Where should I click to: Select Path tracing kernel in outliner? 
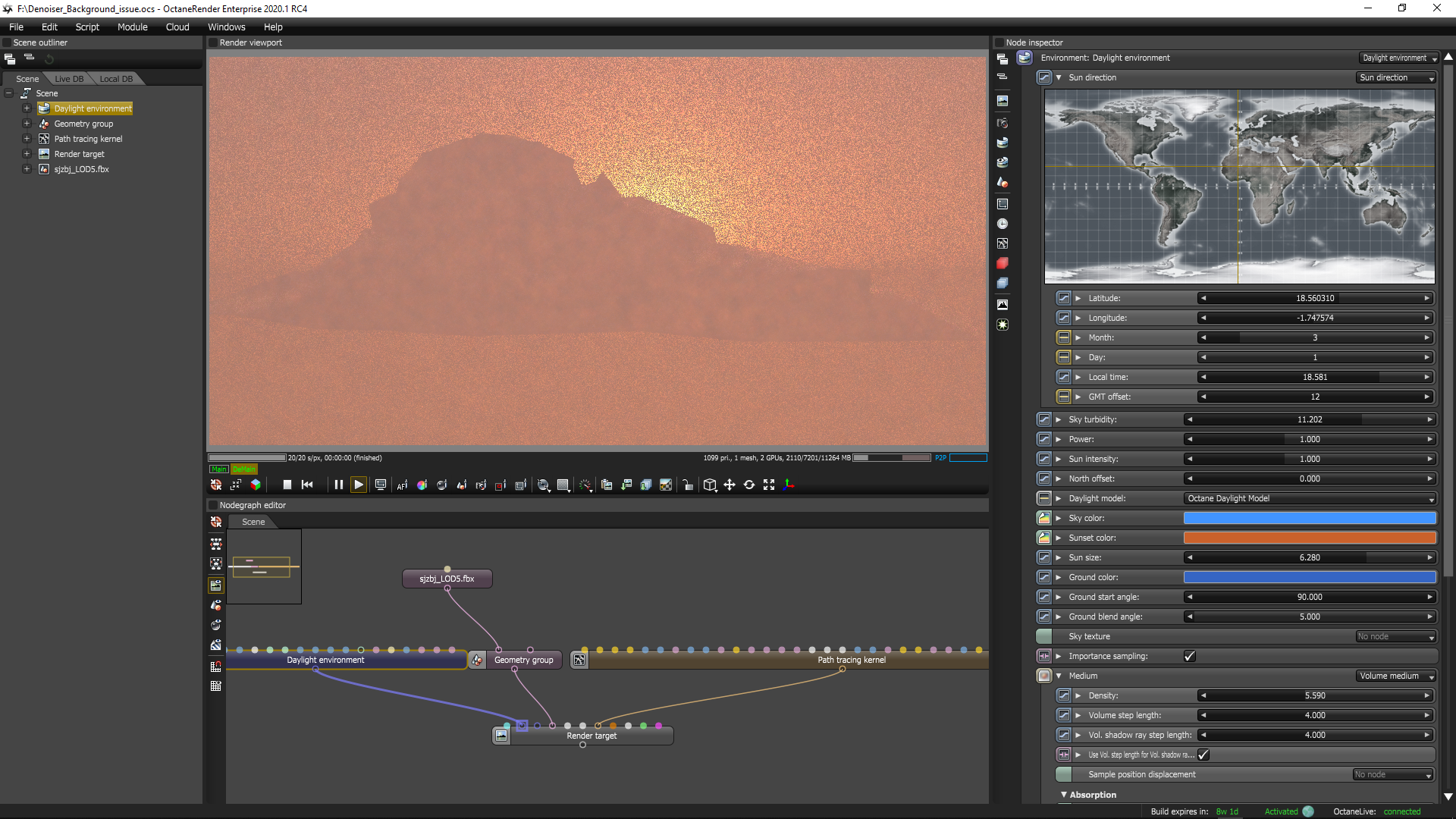click(x=88, y=139)
